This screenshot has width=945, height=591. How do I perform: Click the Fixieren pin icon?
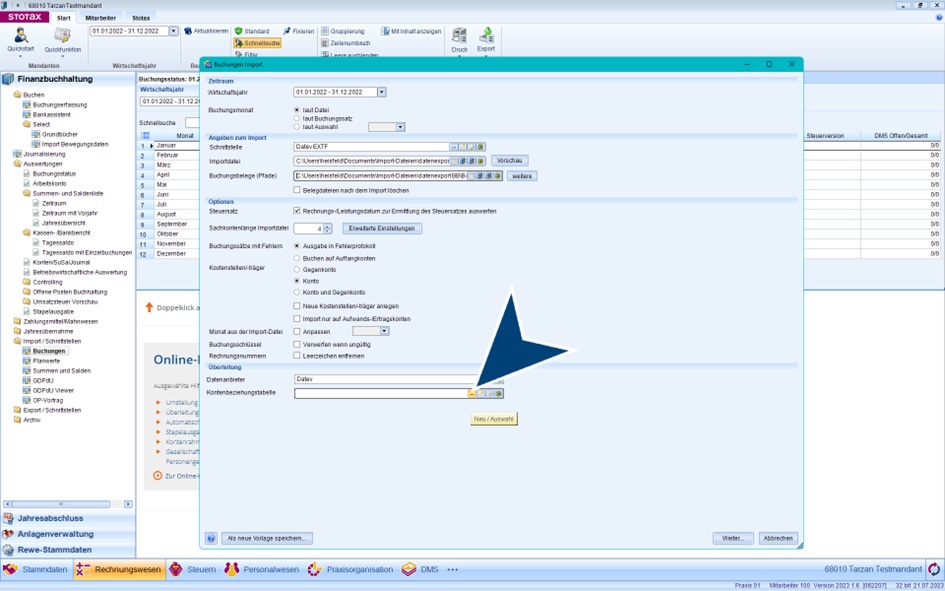(287, 31)
